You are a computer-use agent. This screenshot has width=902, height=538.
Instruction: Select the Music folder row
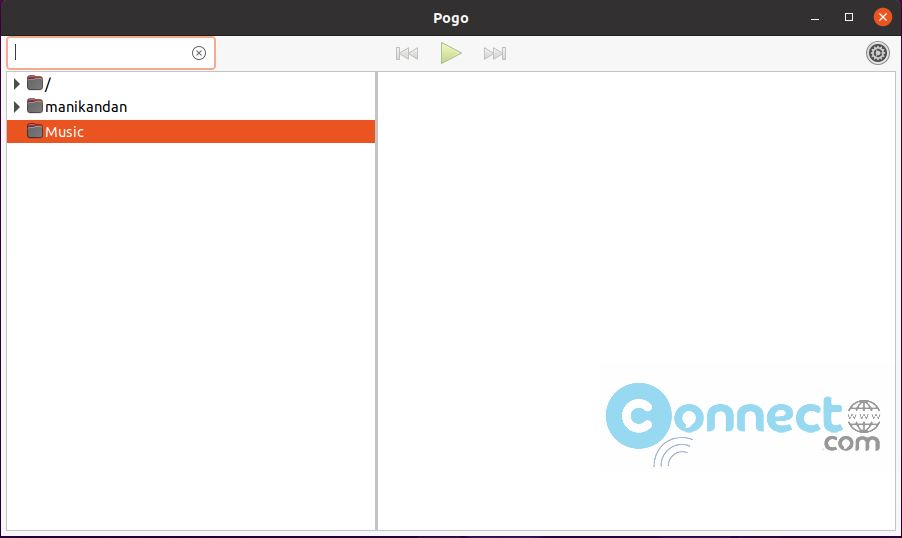pyautogui.click(x=191, y=132)
